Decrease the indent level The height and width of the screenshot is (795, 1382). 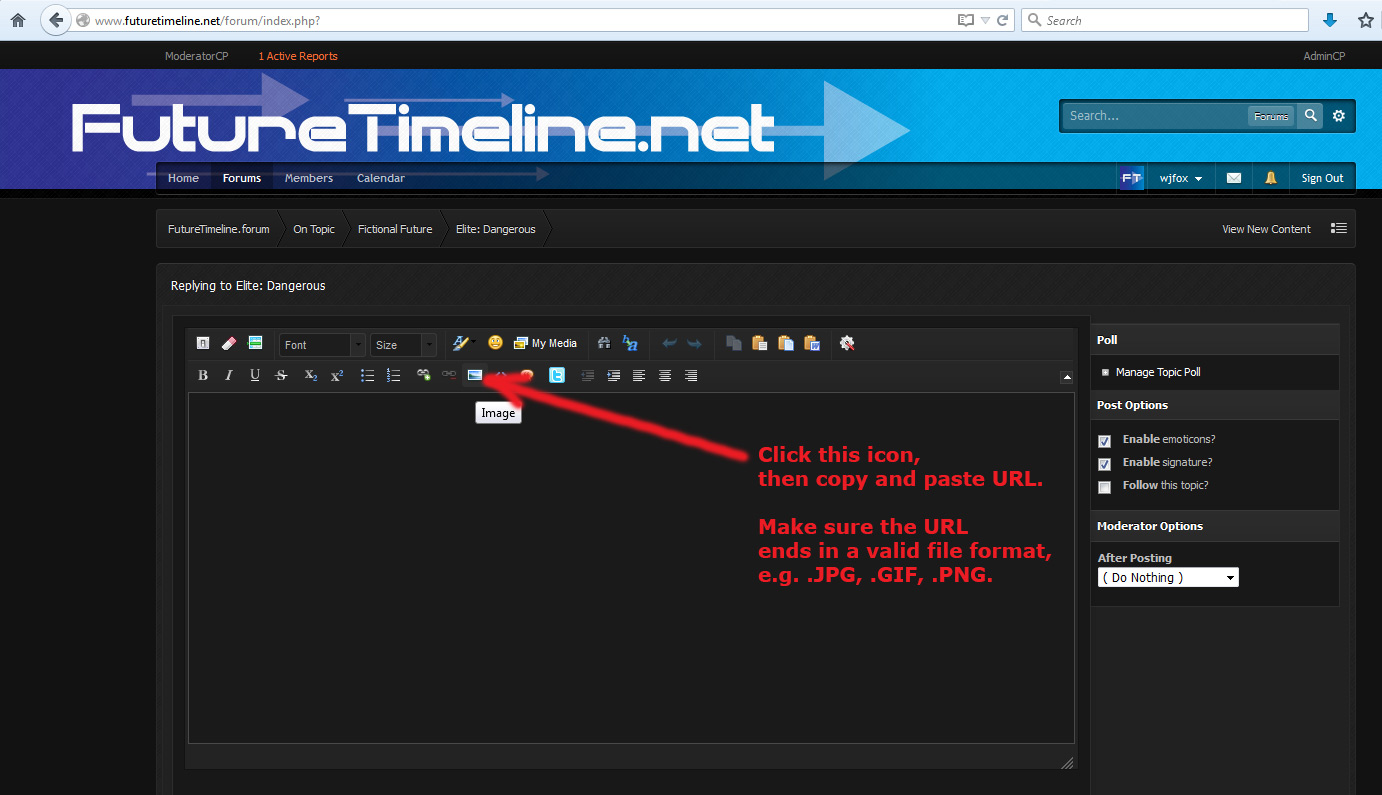click(588, 375)
